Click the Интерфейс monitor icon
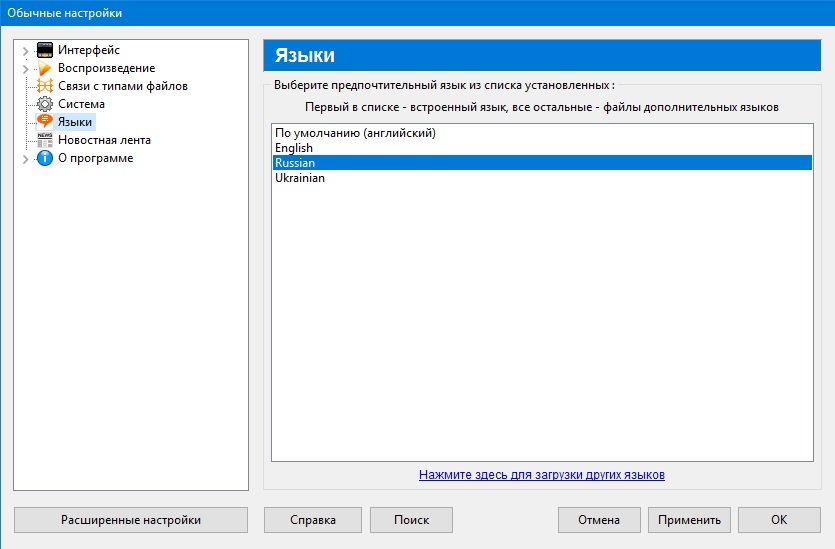Viewport: 835px width, 549px height. pos(45,50)
